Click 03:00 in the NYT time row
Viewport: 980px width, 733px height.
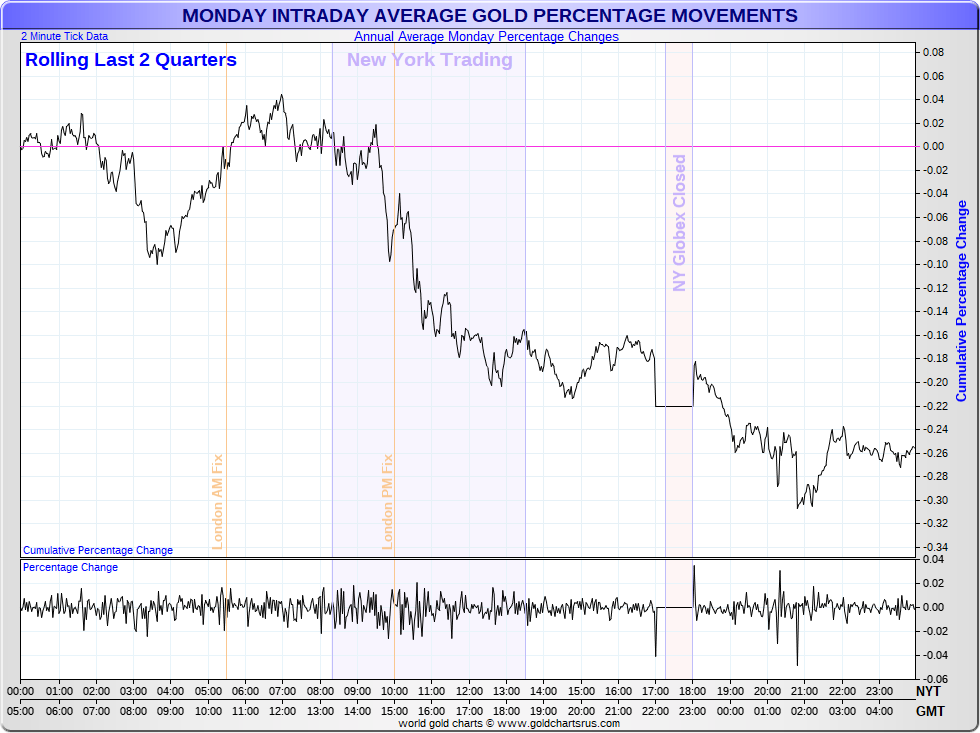(133, 691)
